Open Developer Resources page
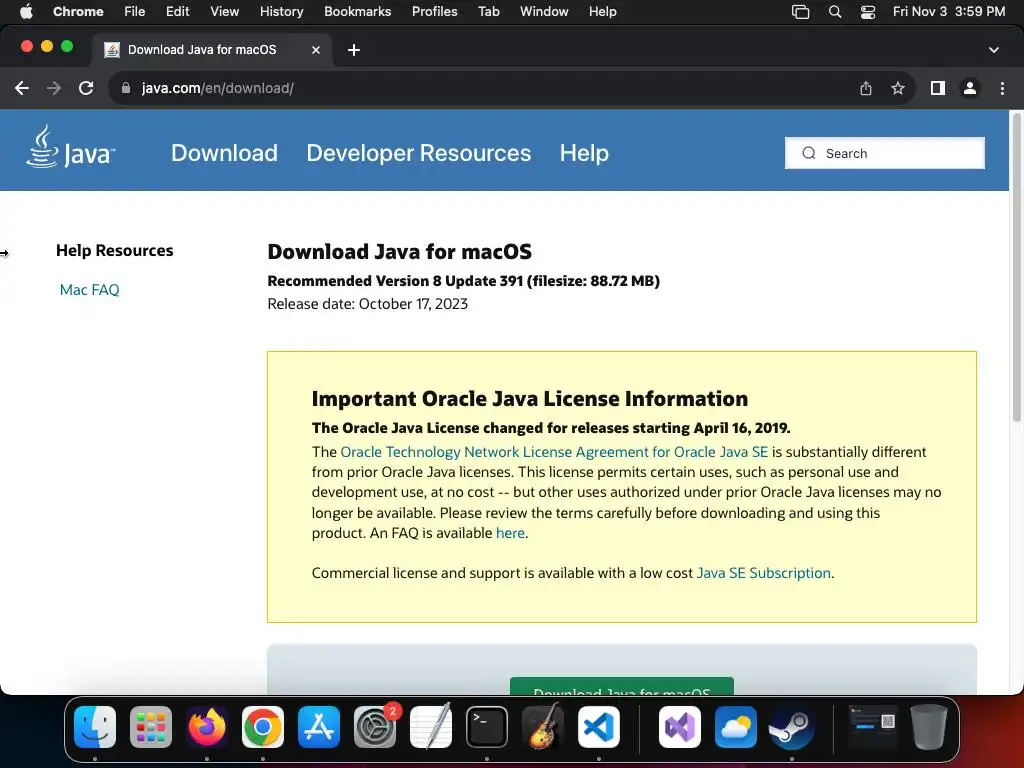Viewport: 1024px width, 768px height. pyautogui.click(x=419, y=153)
